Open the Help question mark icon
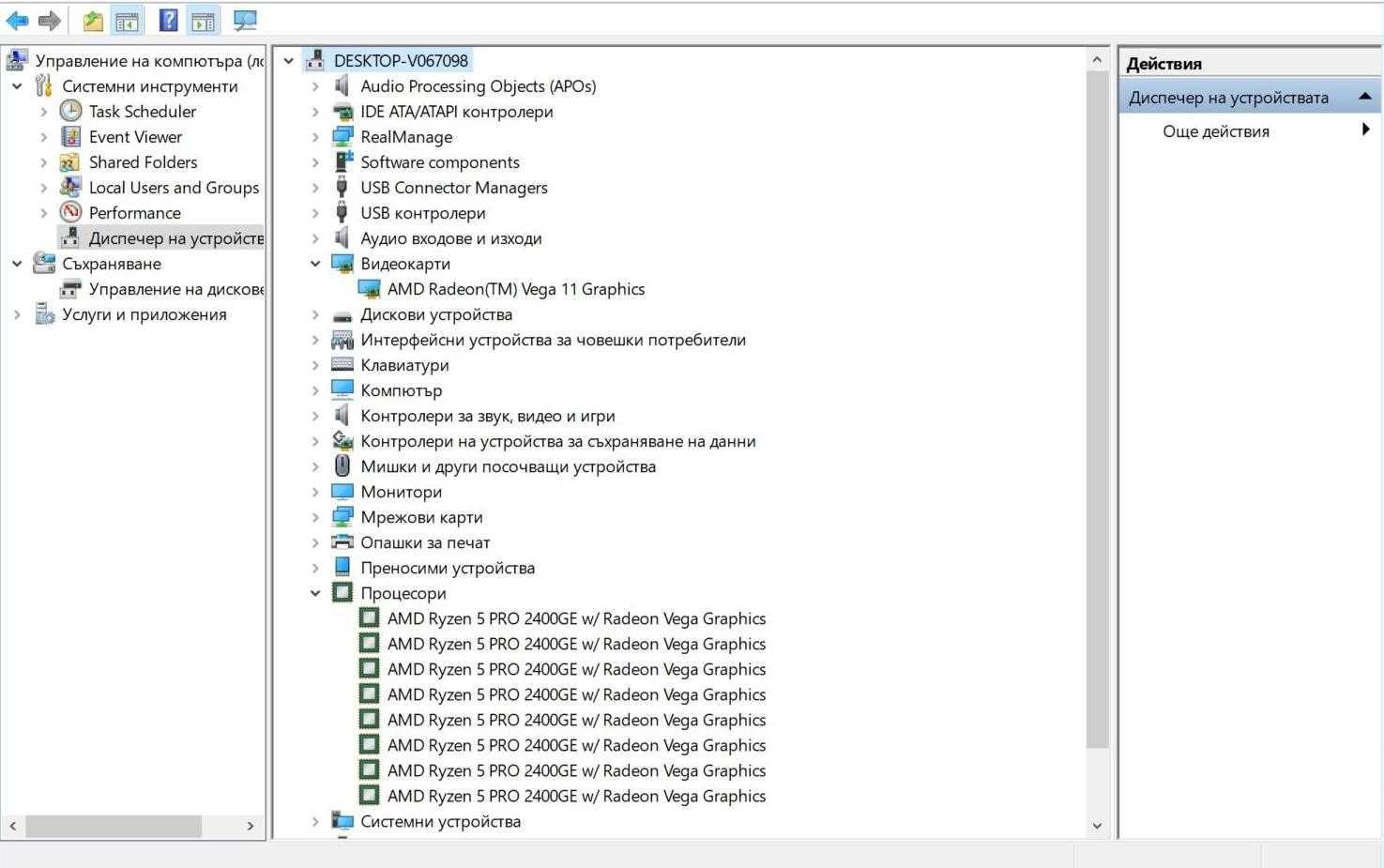The image size is (1384, 868). click(169, 20)
